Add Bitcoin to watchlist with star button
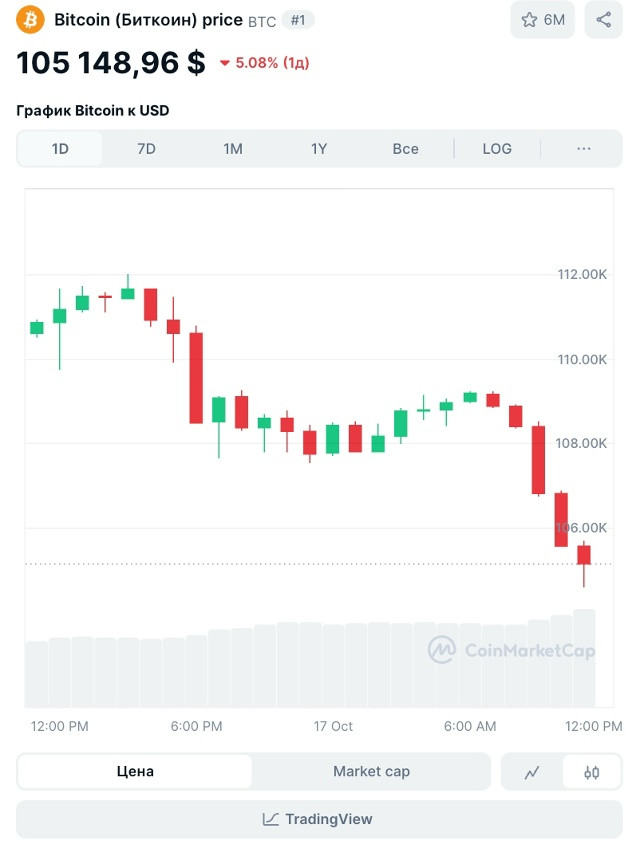The height and width of the screenshot is (856, 640). [543, 19]
